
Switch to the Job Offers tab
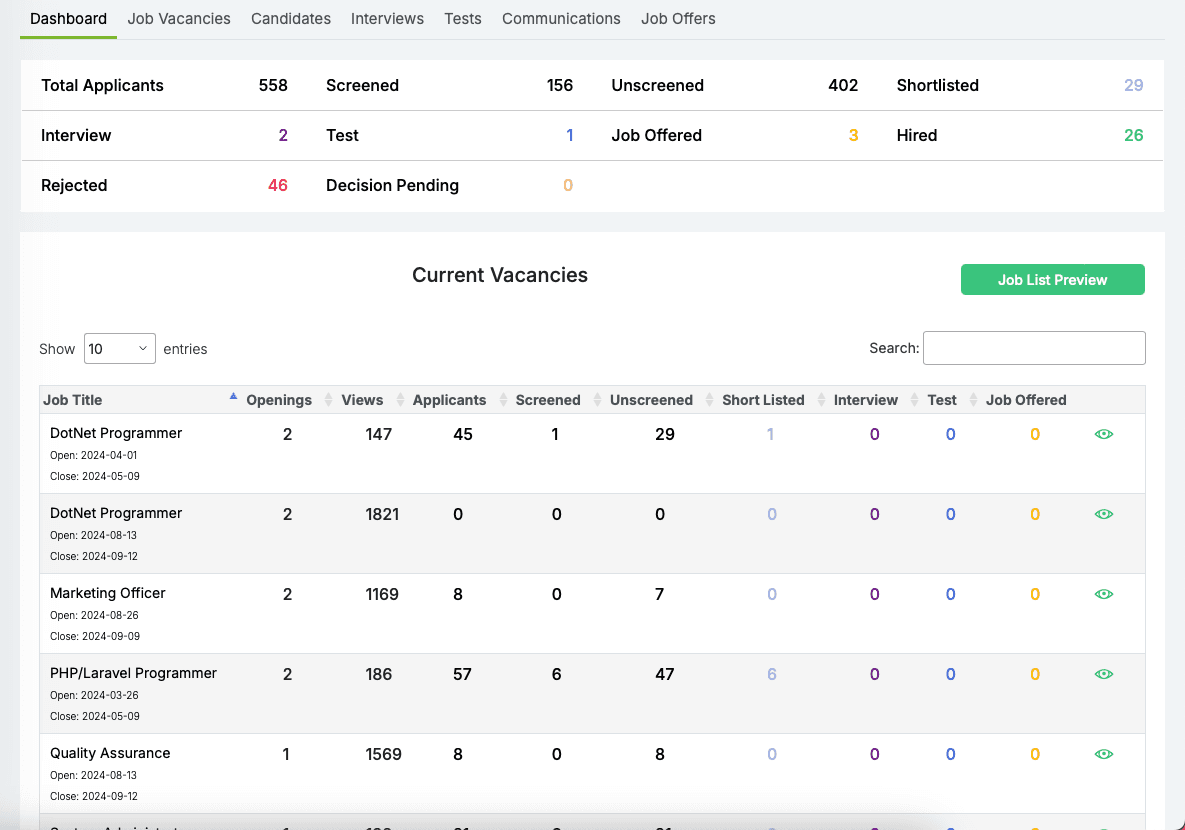[678, 19]
